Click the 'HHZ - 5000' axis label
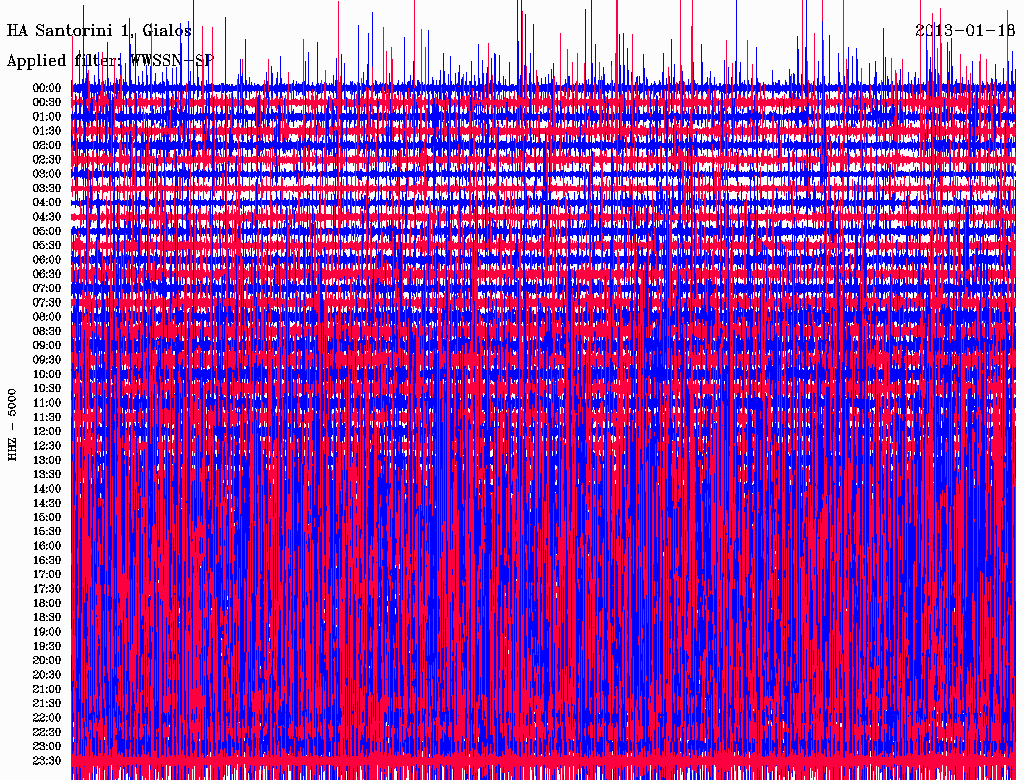Viewport: 1024px width, 780px height. click(x=12, y=425)
